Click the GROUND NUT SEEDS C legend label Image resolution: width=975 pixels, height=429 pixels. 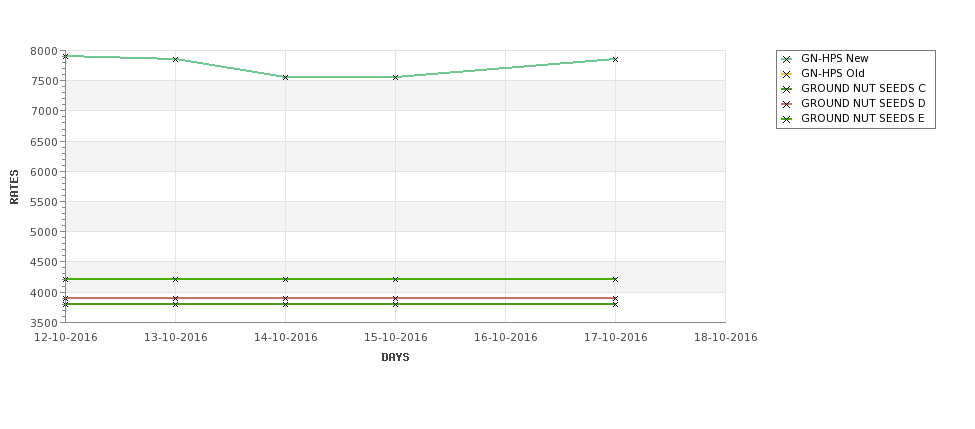[x=863, y=88]
